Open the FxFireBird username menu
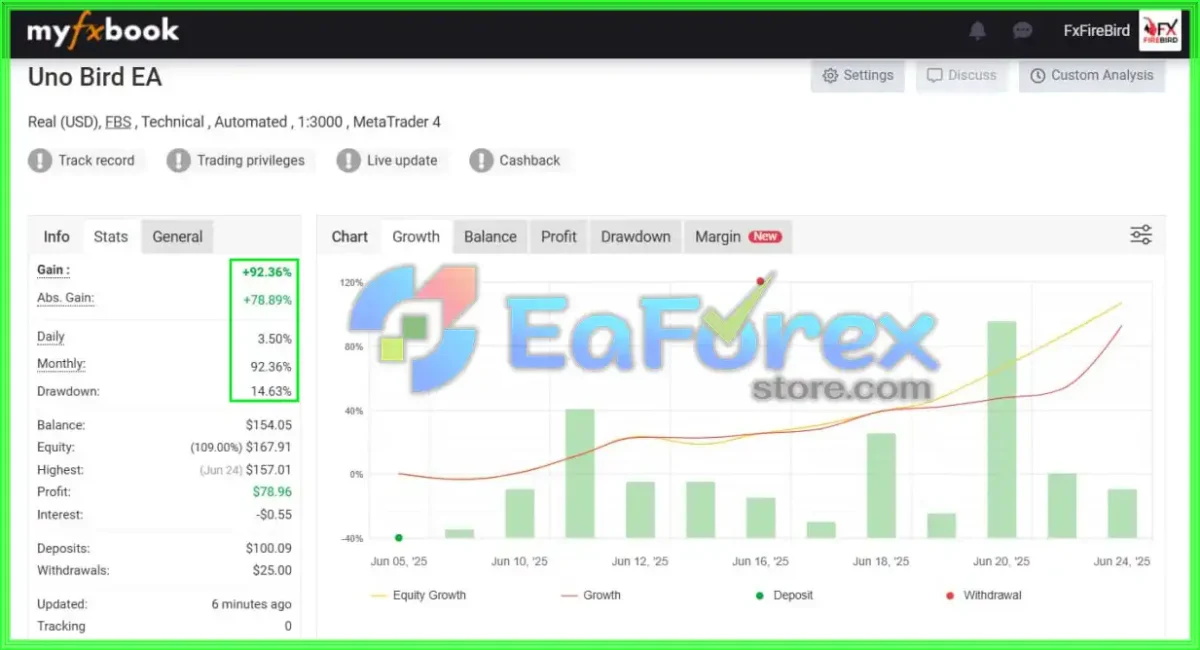 (1096, 30)
